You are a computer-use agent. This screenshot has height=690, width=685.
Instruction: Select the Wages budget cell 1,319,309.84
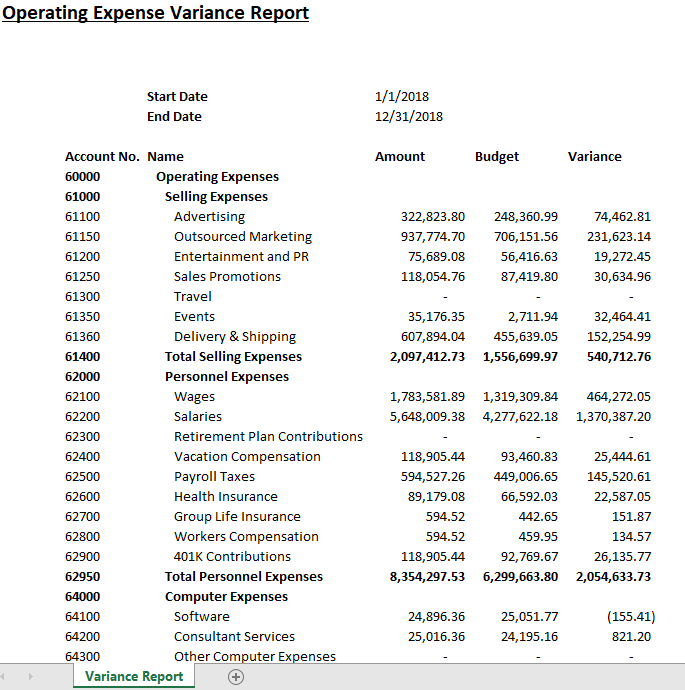pos(520,396)
